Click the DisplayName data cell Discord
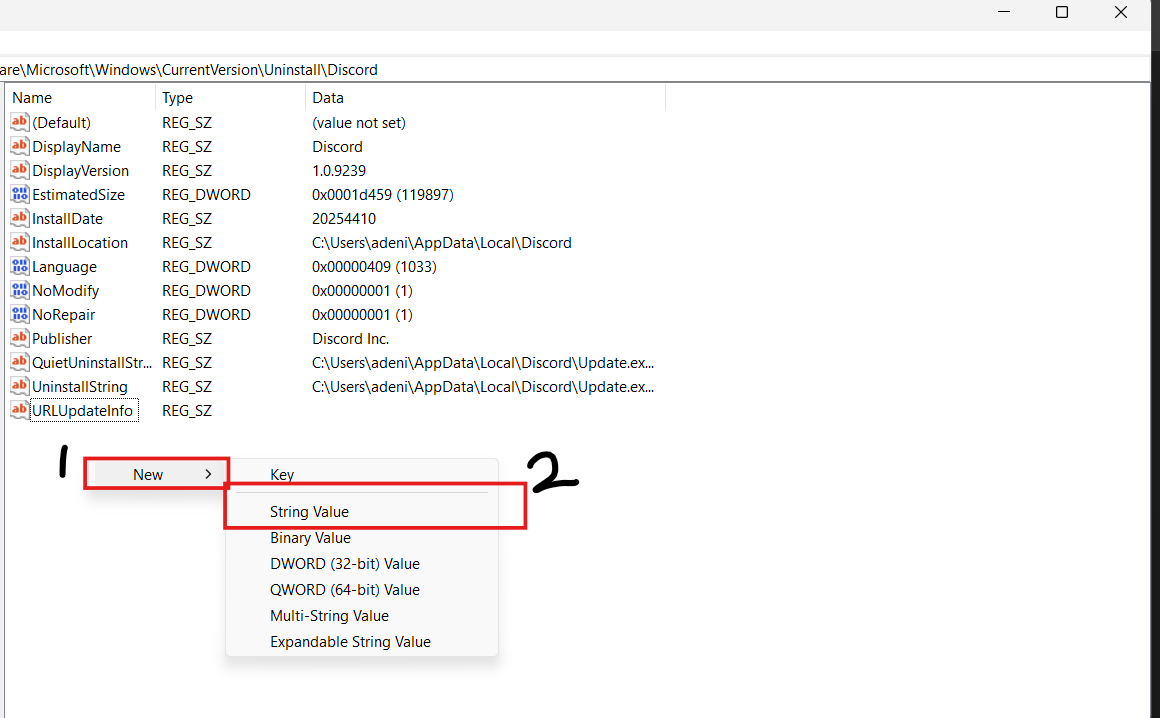 [x=337, y=146]
